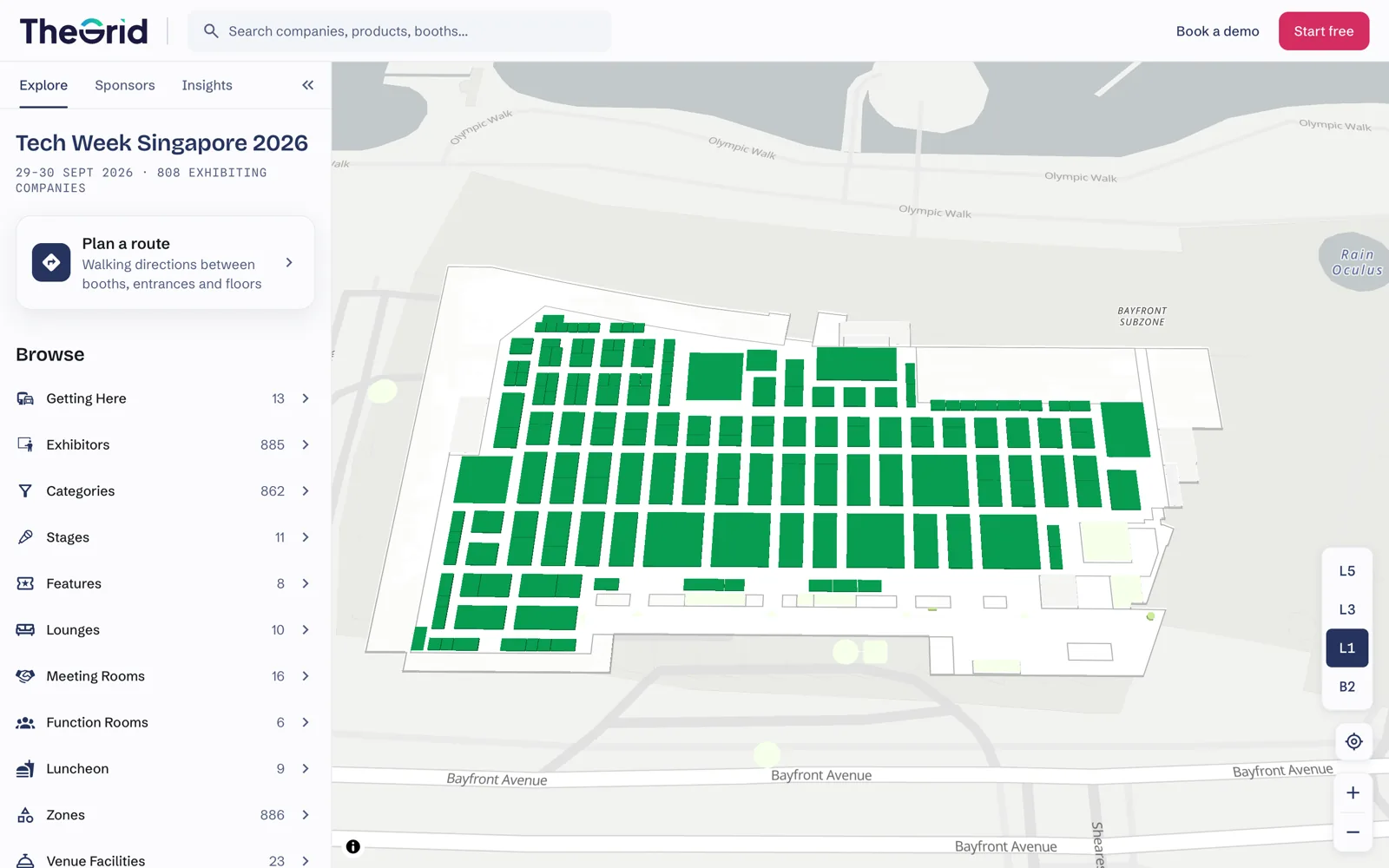Open the map info icon
1389x868 pixels.
pos(353,846)
